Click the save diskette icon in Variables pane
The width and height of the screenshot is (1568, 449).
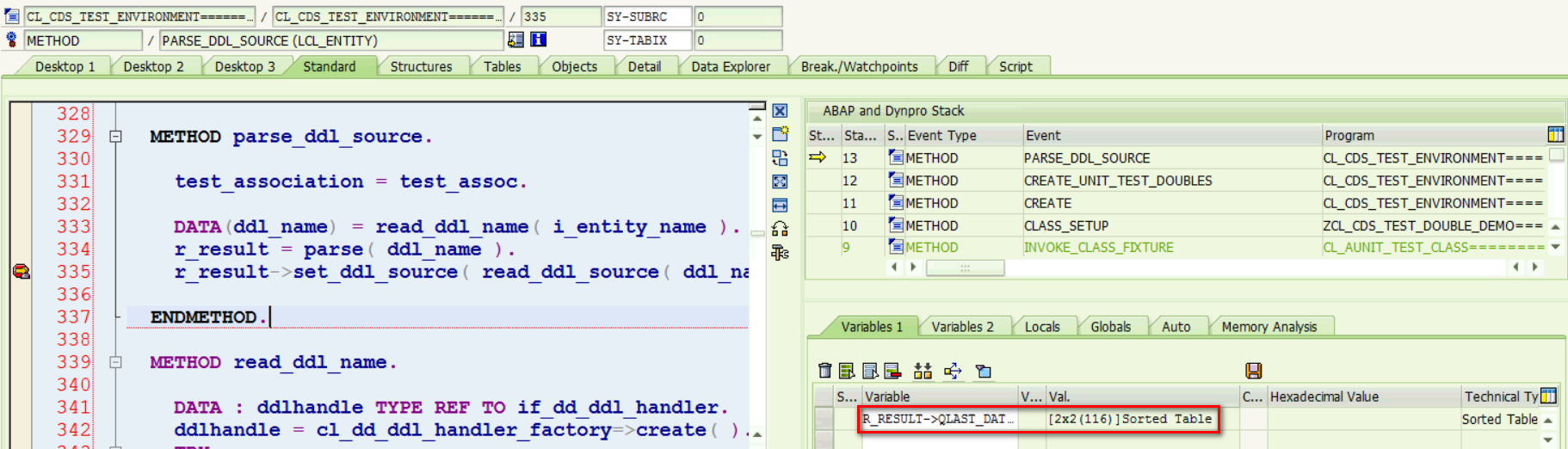[1254, 371]
